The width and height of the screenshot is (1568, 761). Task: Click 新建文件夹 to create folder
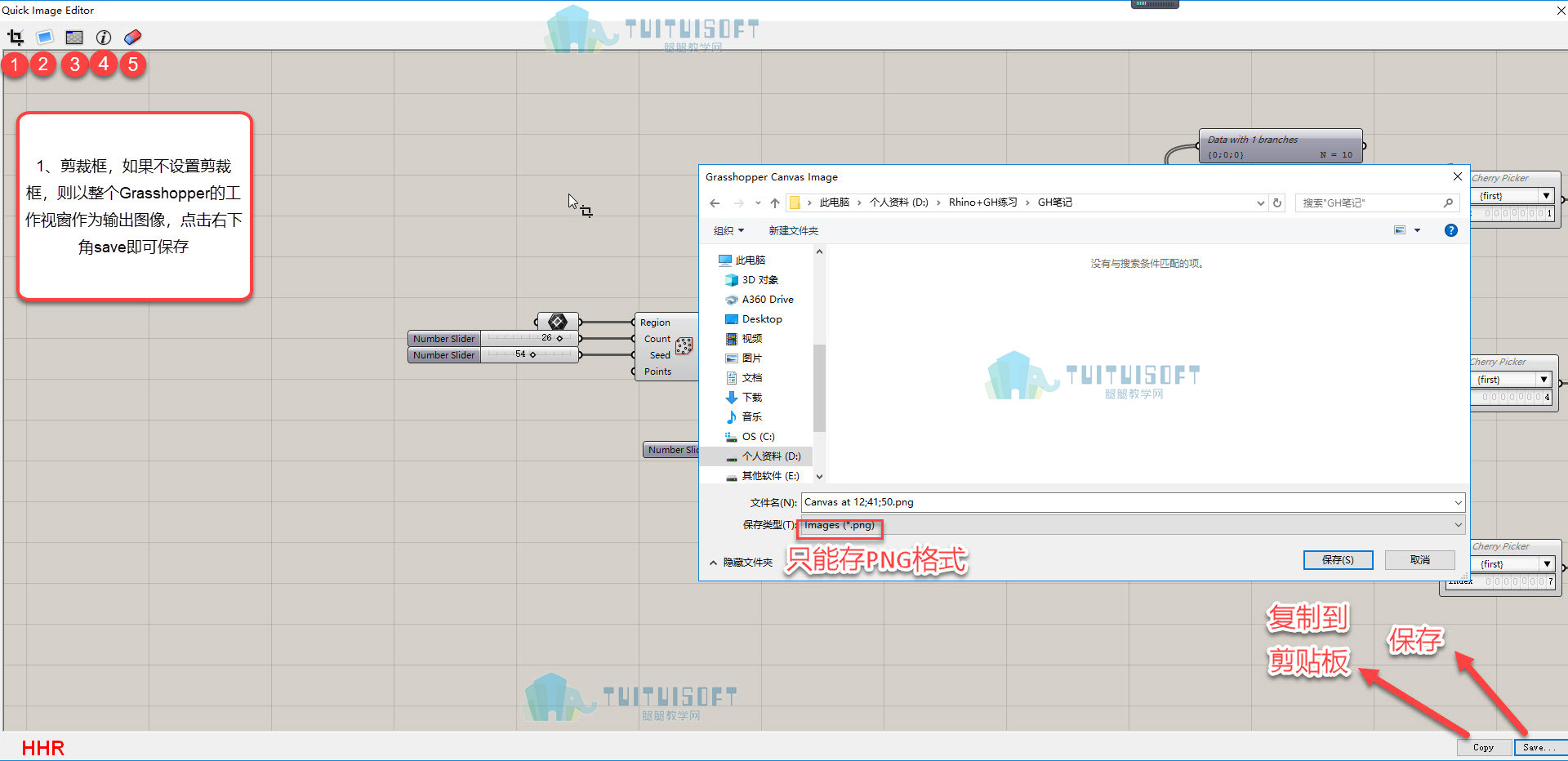(x=793, y=230)
